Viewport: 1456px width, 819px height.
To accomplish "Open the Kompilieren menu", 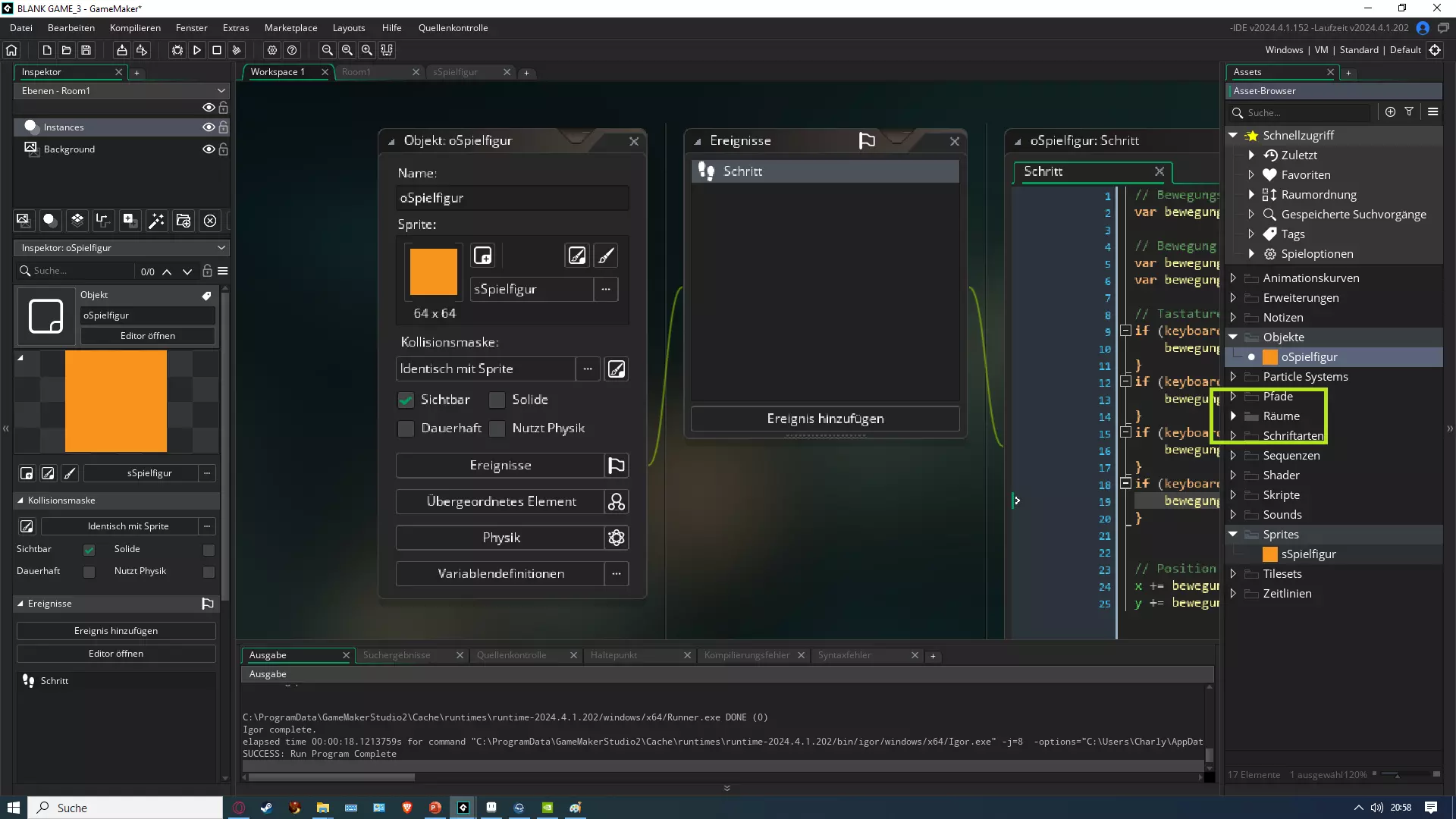I will [135, 28].
